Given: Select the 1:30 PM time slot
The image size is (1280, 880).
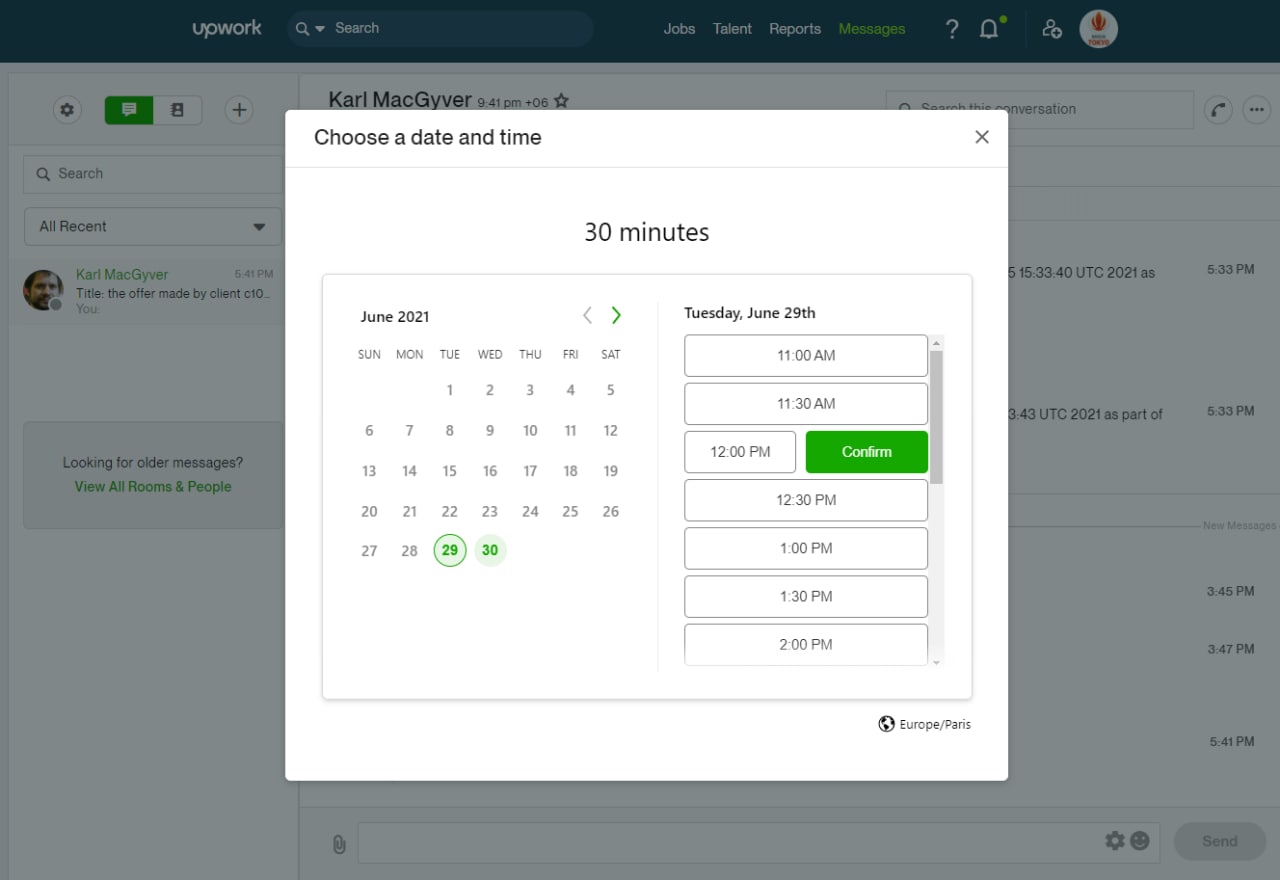Looking at the screenshot, I should (806, 596).
